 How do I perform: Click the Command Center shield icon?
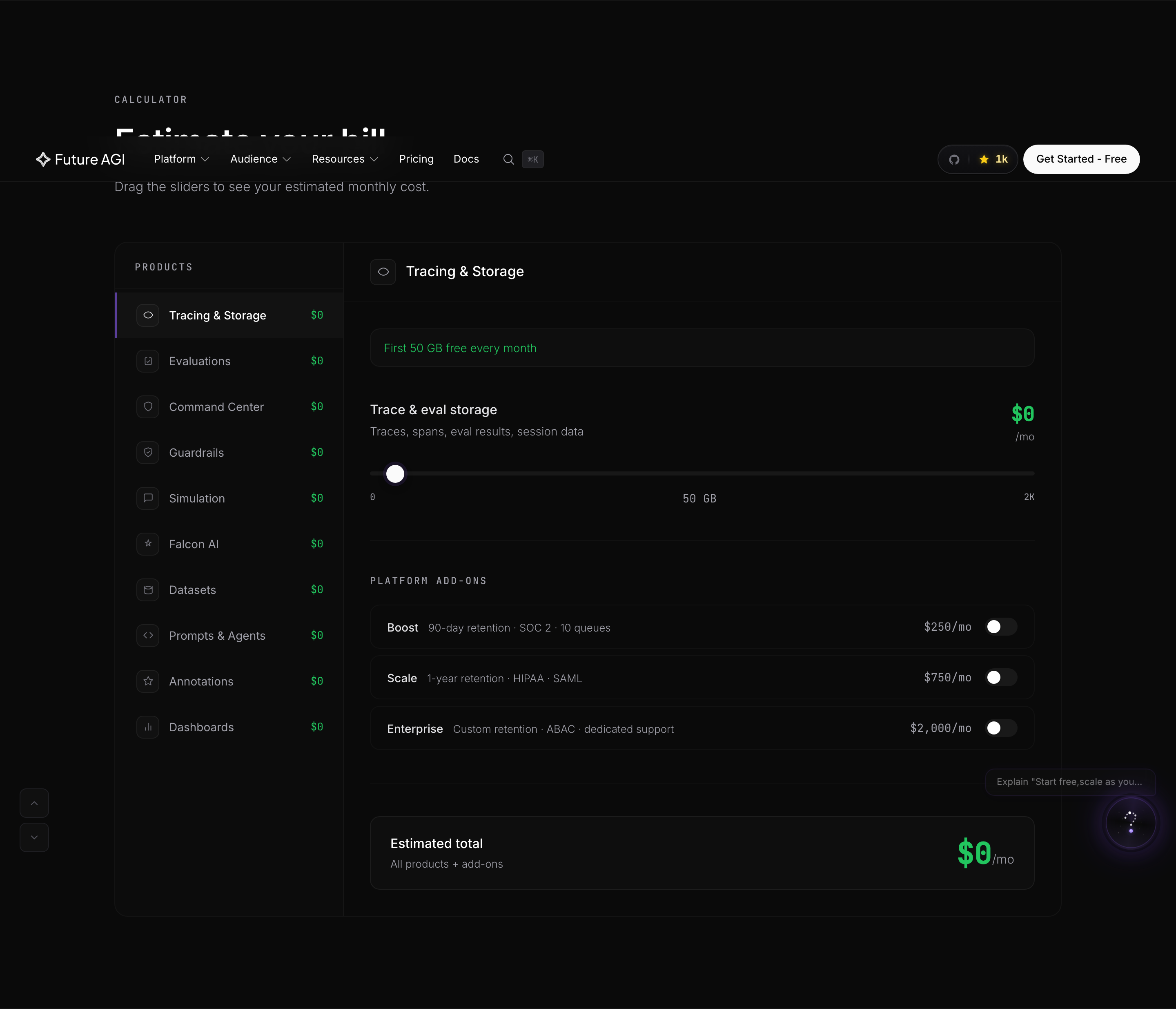tap(148, 406)
